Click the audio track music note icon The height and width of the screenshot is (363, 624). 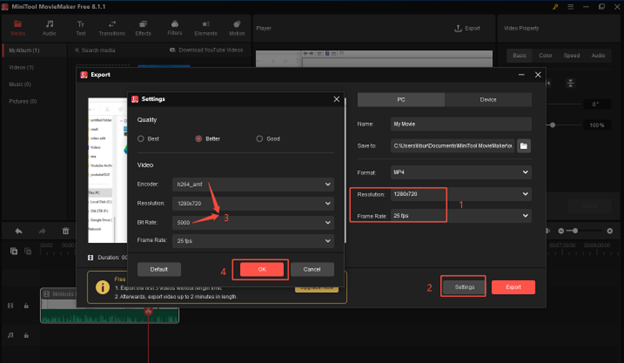pos(11,336)
